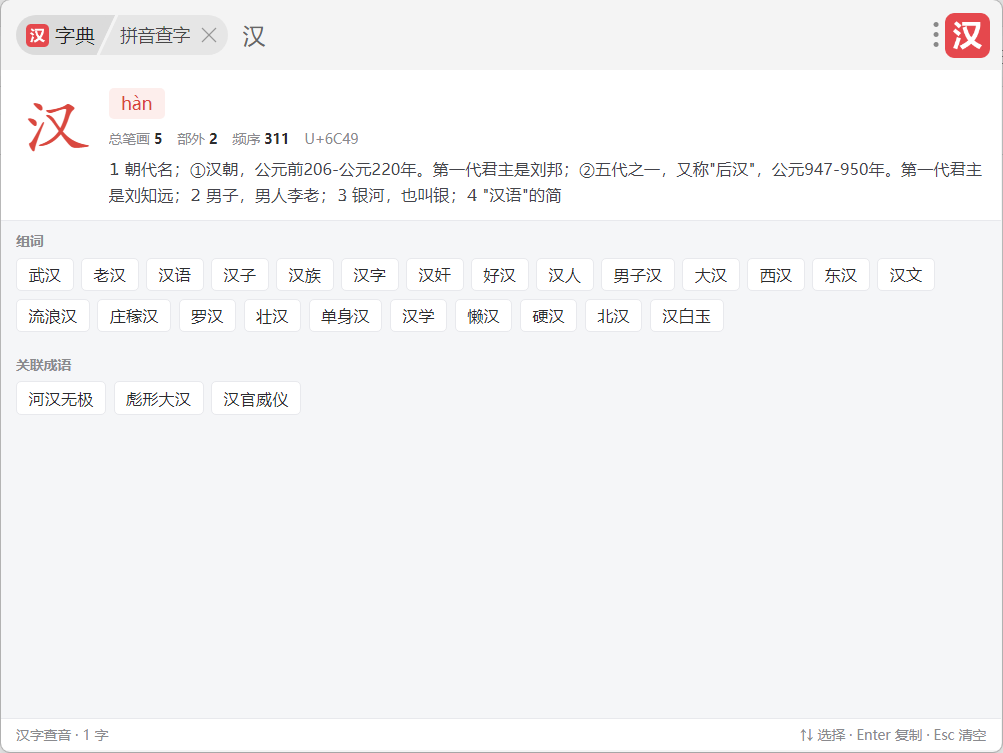This screenshot has width=1003, height=753.
Task: Click the 汉字查音 · 1 字 status text
Action: [63, 735]
